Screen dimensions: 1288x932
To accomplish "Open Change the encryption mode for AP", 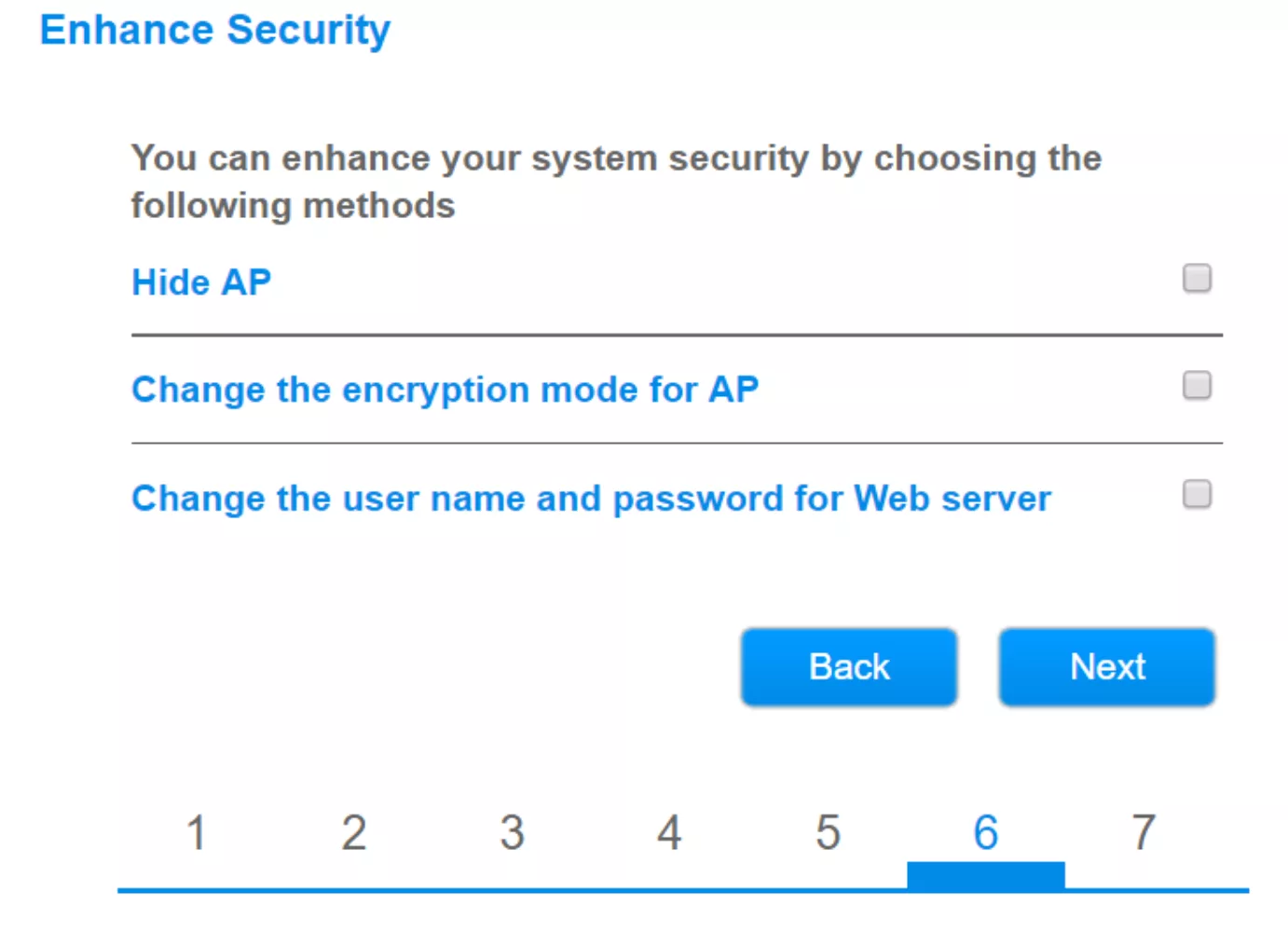I will [445, 390].
